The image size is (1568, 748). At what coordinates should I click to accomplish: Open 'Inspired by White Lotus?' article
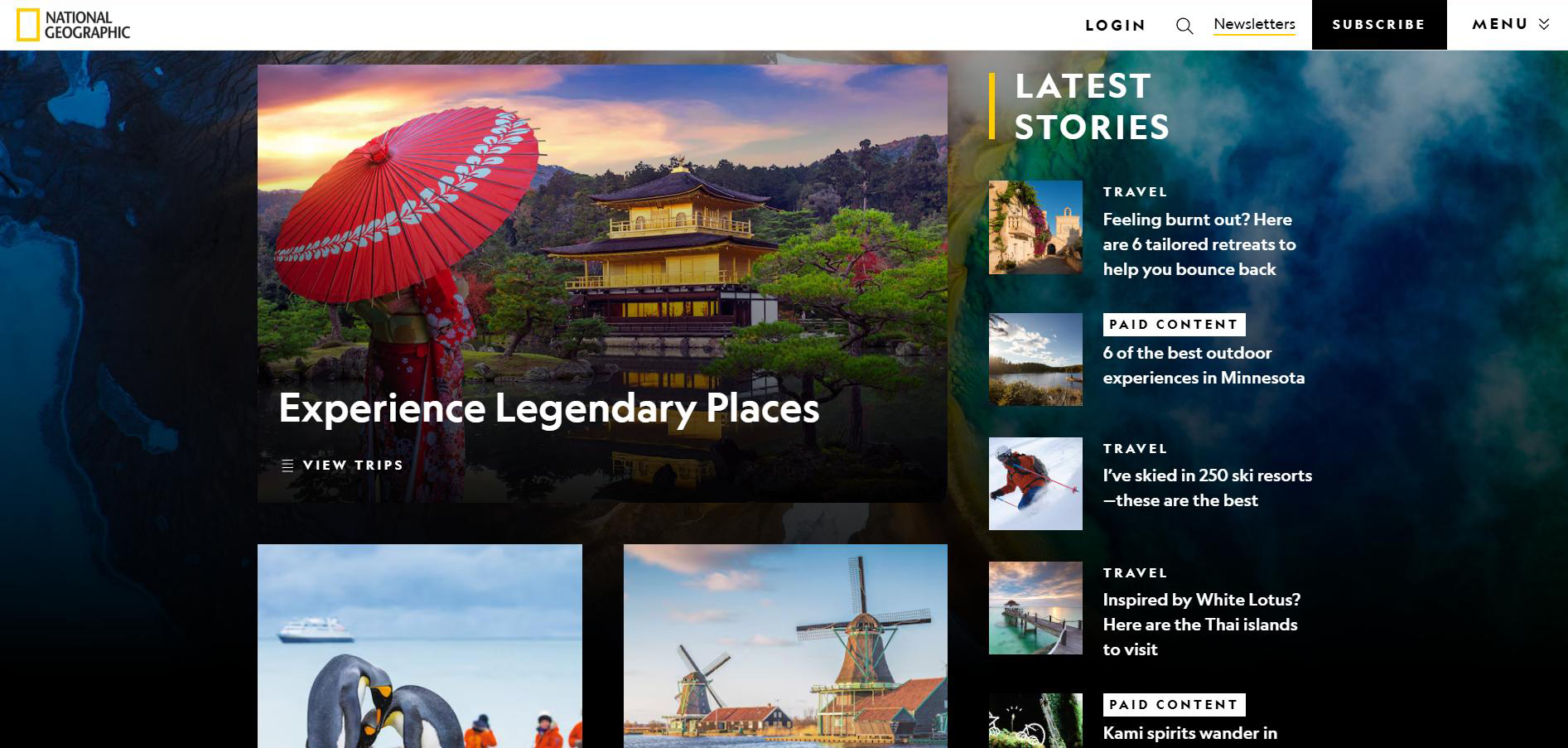click(1202, 625)
